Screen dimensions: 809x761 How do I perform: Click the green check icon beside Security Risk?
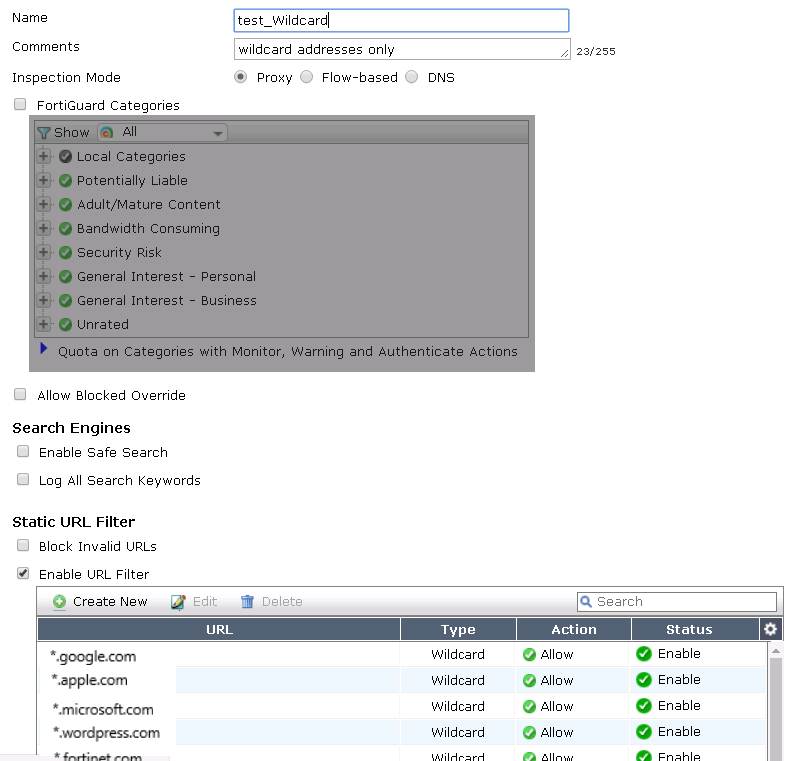[x=66, y=253]
